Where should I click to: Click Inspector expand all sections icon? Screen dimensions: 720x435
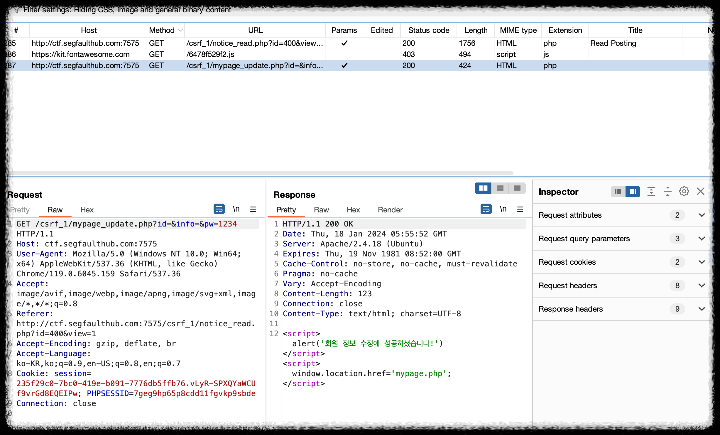point(651,192)
